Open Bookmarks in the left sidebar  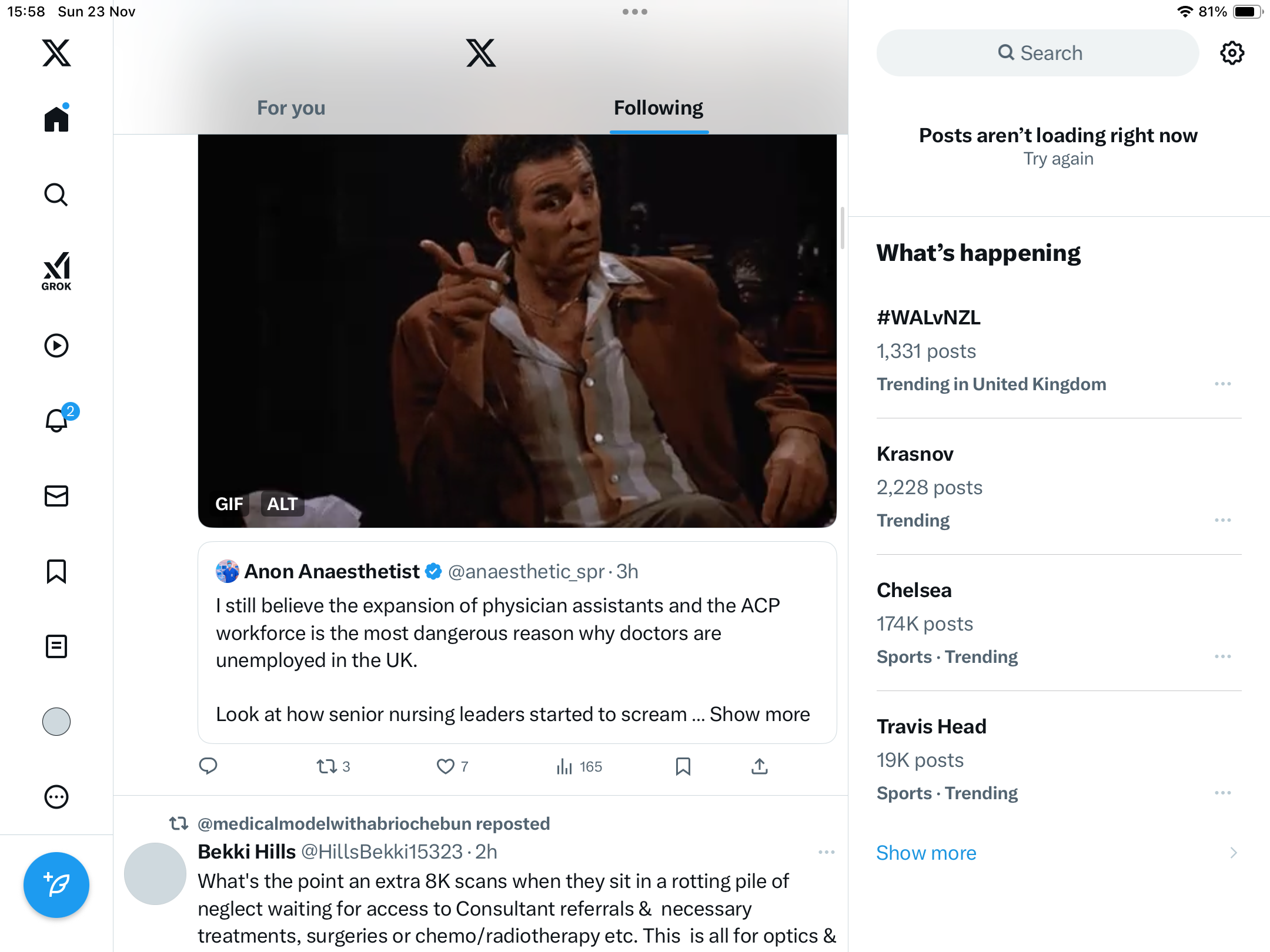pyautogui.click(x=56, y=571)
